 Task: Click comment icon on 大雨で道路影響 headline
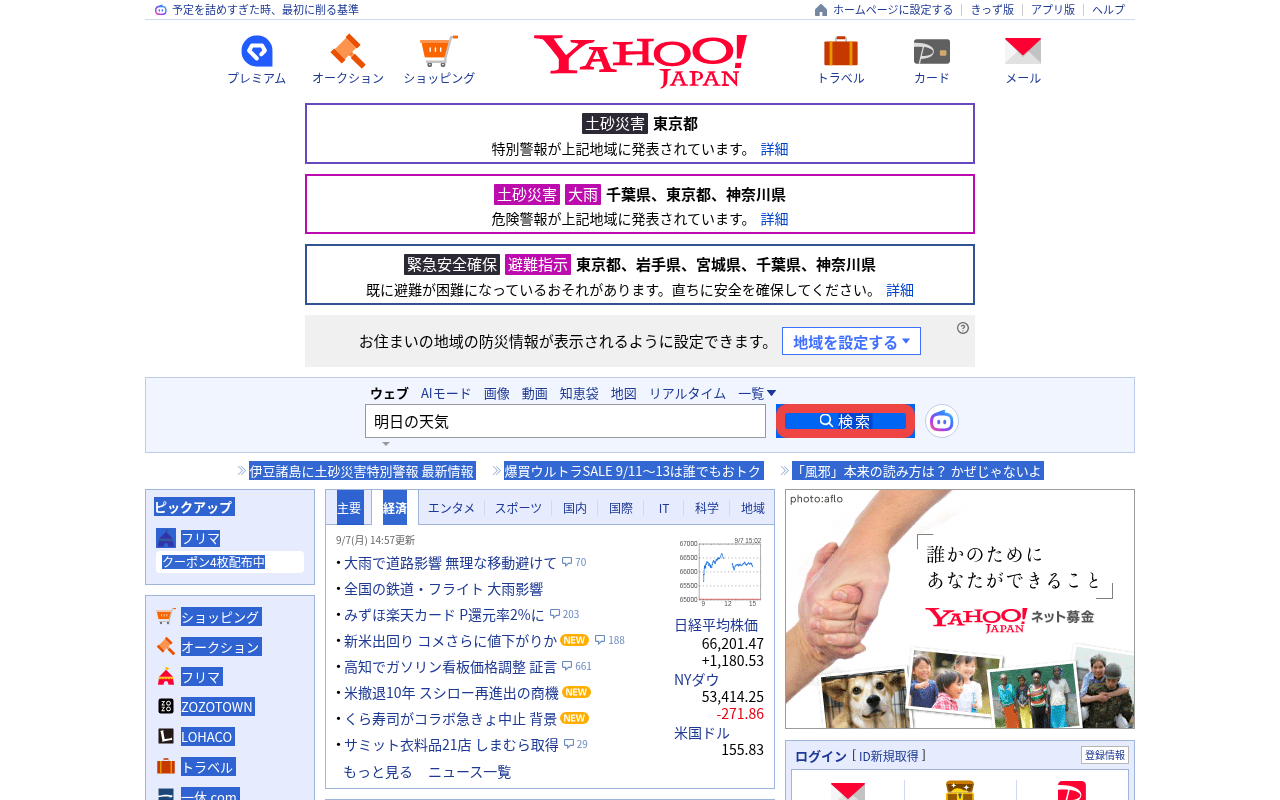click(x=567, y=562)
